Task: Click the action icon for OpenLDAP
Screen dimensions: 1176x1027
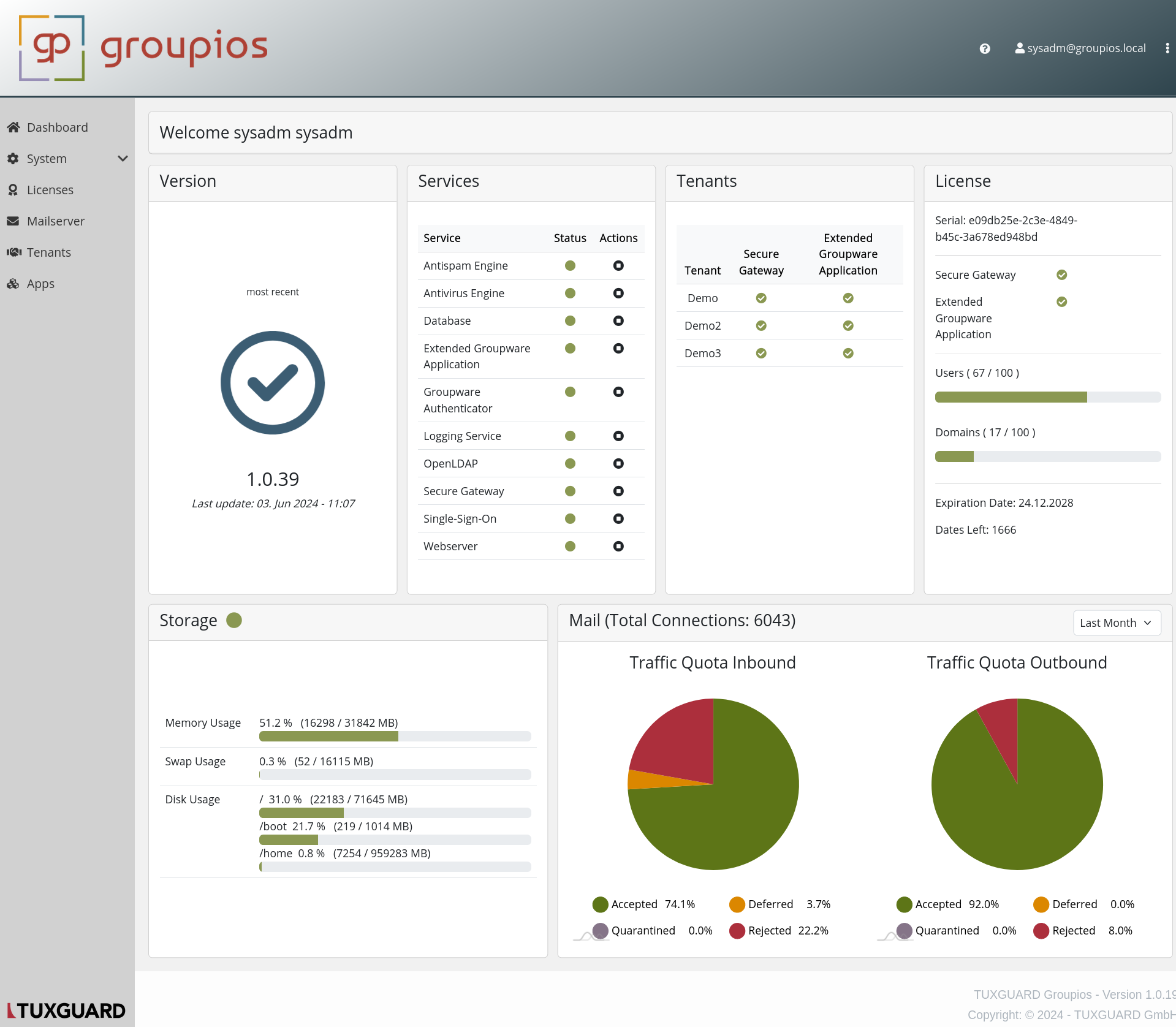Action: [x=618, y=463]
